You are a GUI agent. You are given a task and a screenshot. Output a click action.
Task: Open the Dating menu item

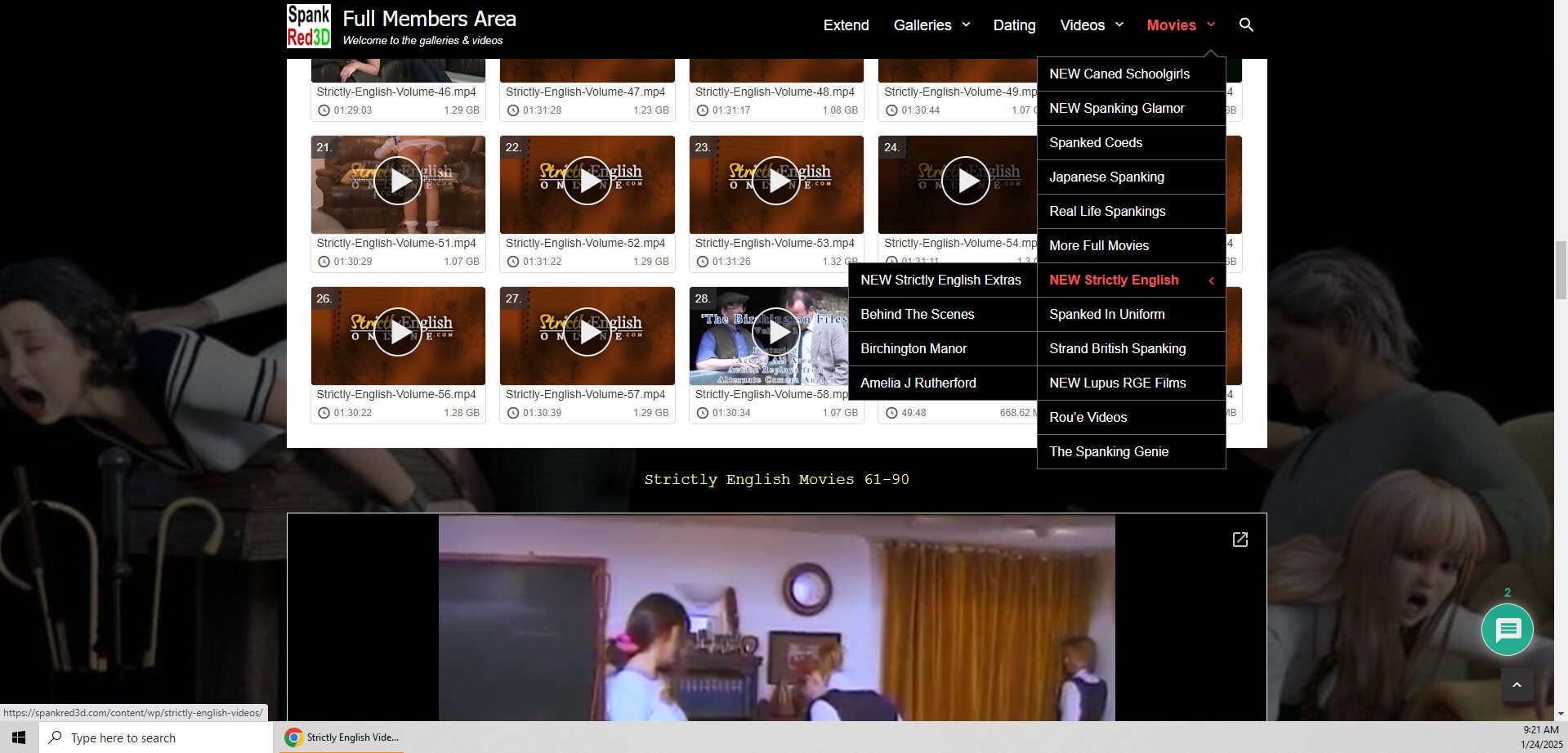pos(1014,25)
